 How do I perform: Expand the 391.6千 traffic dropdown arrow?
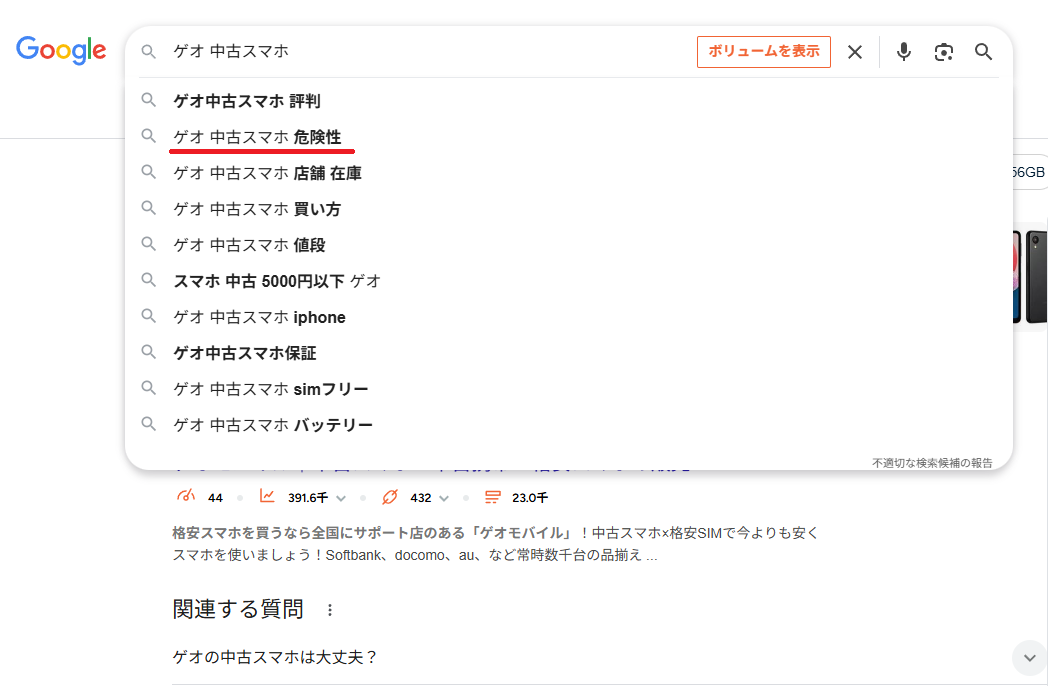(x=342, y=498)
